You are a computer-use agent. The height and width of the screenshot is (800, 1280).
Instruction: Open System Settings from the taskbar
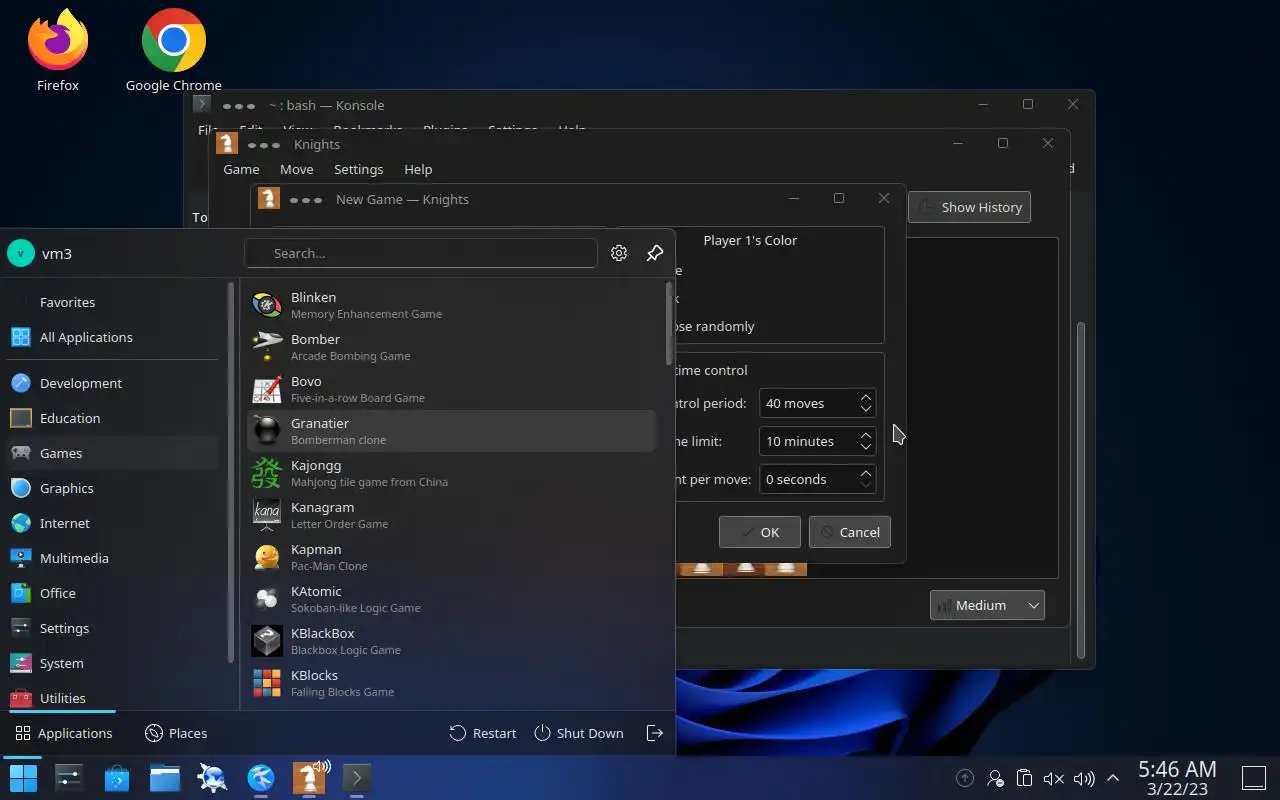(x=69, y=778)
